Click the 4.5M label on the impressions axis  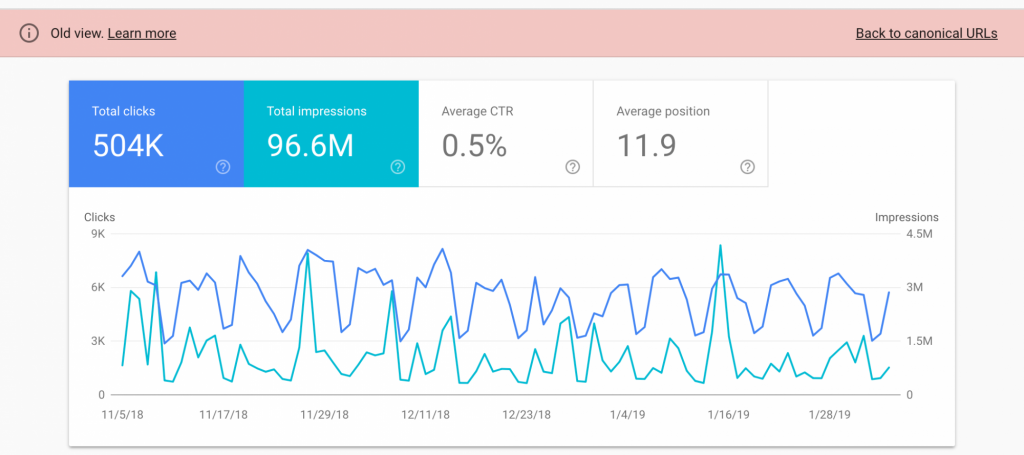pos(920,234)
